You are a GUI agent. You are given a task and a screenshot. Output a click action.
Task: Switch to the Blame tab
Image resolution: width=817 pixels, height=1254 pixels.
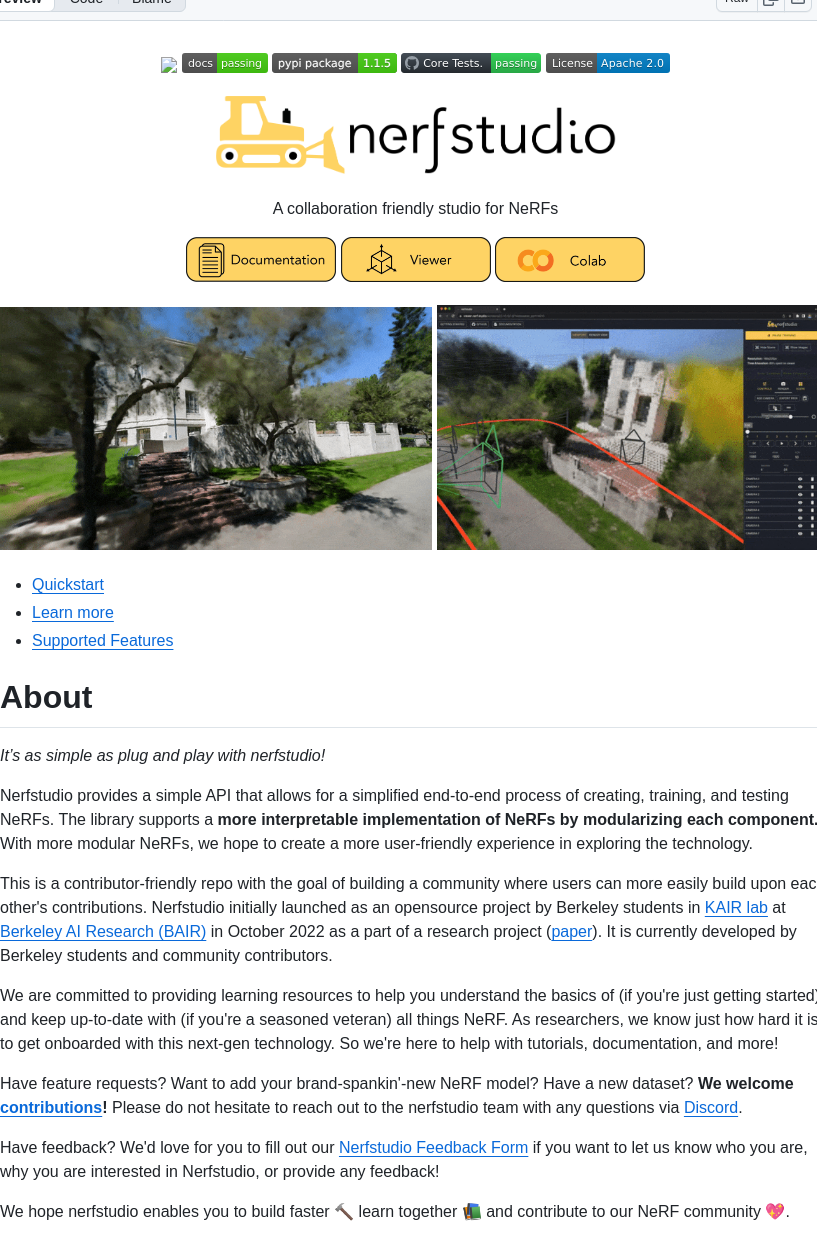151,2
